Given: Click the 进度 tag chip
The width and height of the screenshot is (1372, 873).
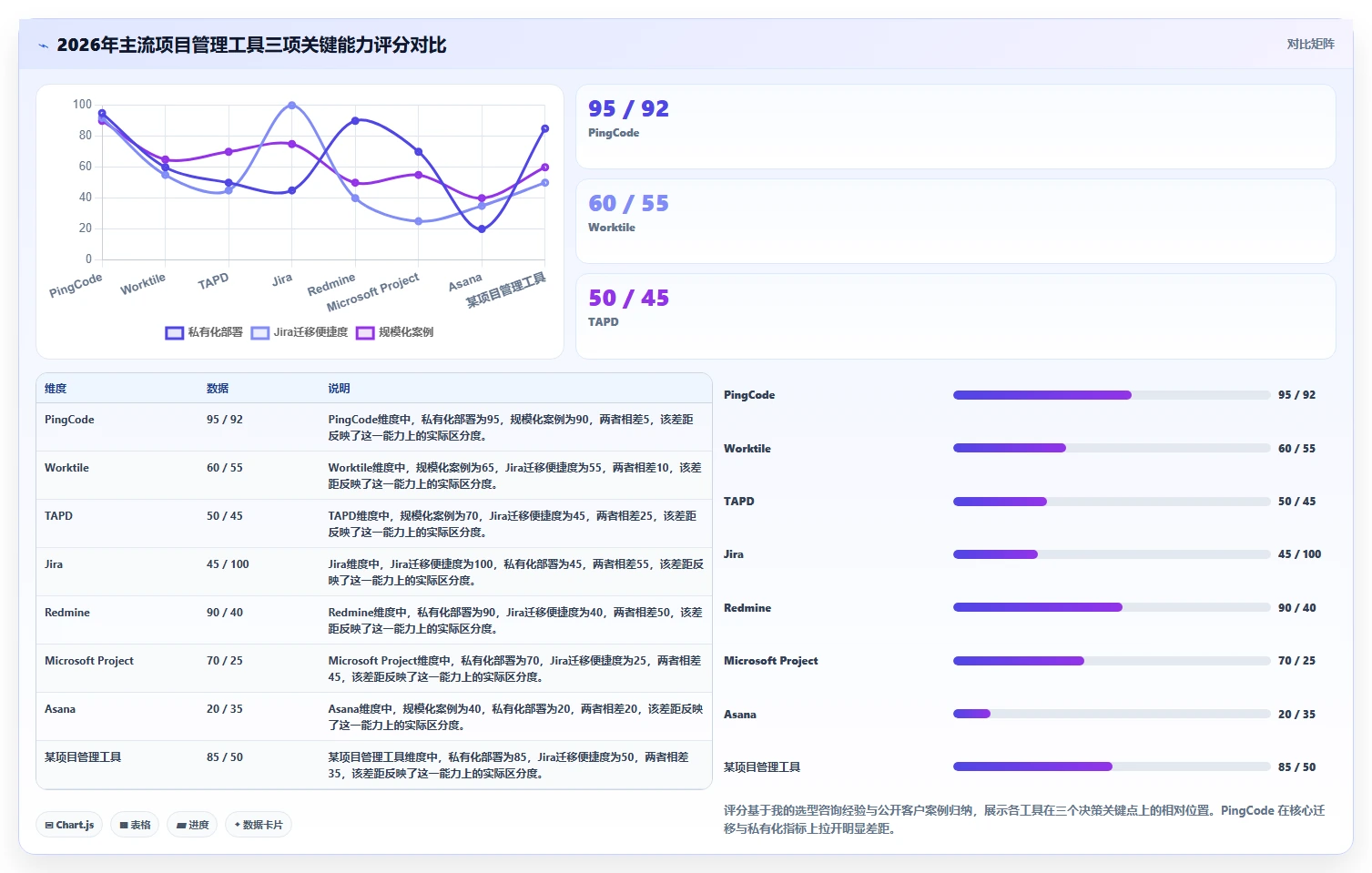Looking at the screenshot, I should 192,825.
